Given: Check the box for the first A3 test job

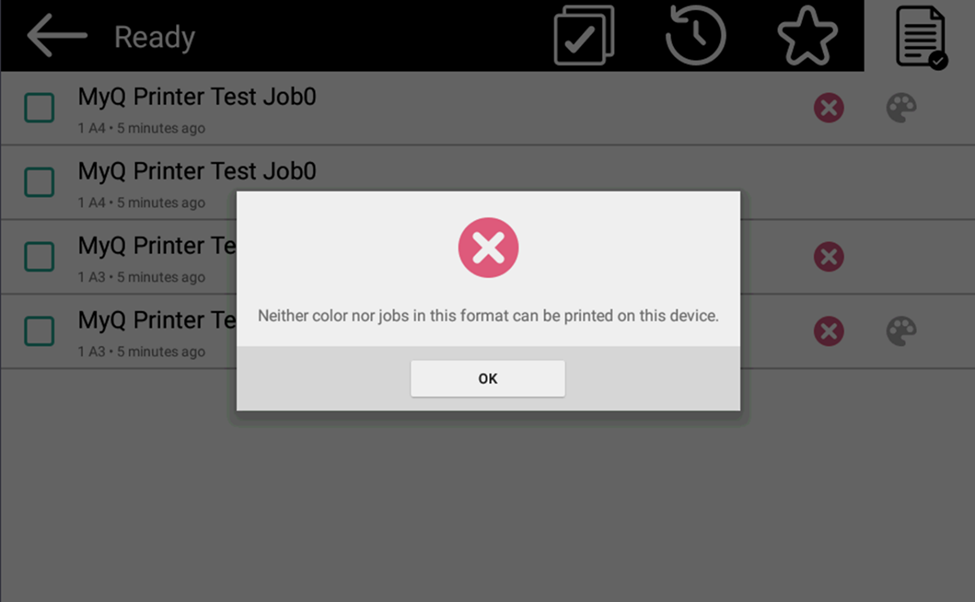Looking at the screenshot, I should [39, 256].
